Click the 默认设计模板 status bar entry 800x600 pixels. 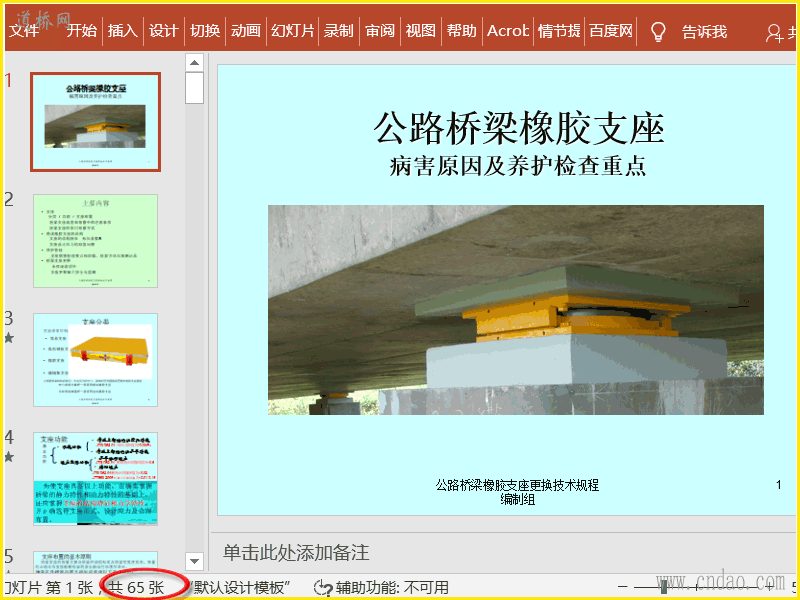(239, 587)
